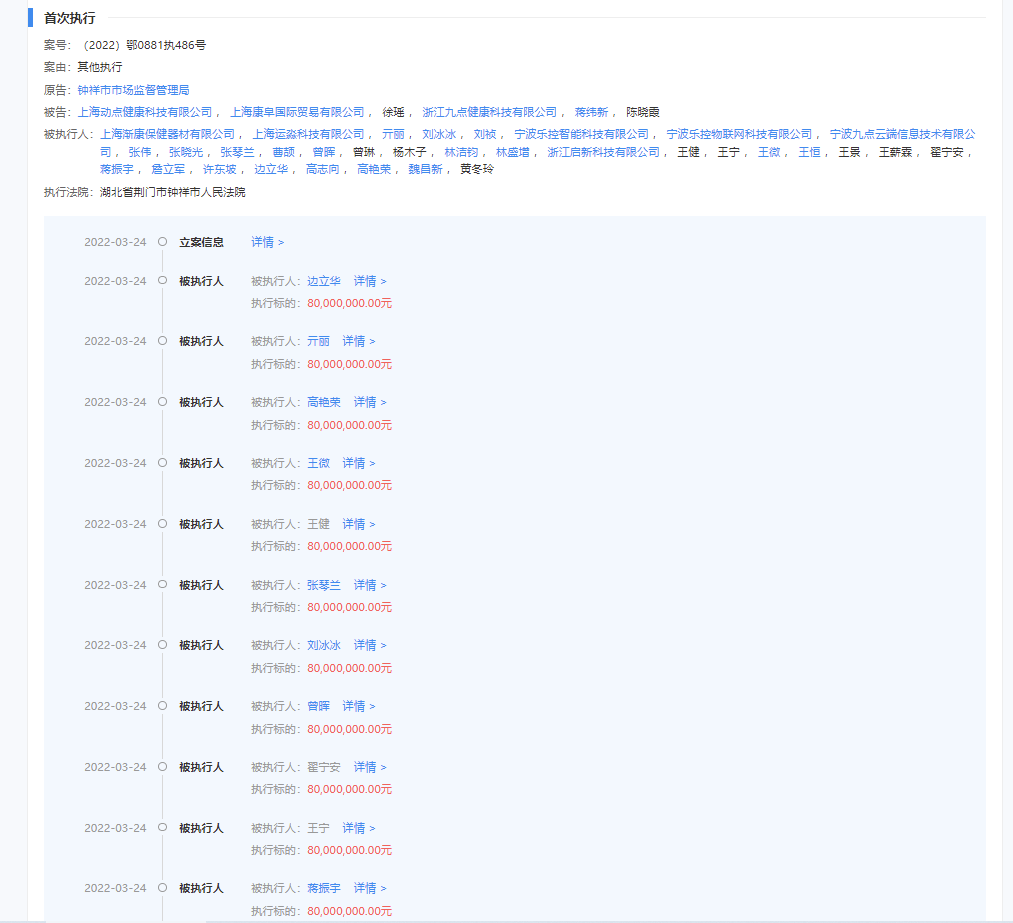Click 张琴兰 name in timeline
Screen dimensions: 1013x923
coord(324,585)
